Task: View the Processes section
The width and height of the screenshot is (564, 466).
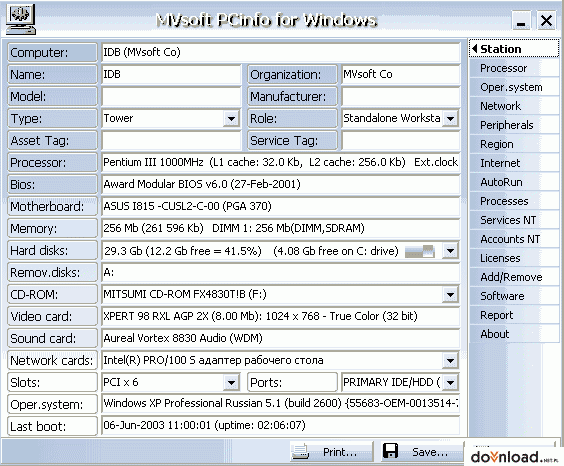Action: pyautogui.click(x=514, y=201)
